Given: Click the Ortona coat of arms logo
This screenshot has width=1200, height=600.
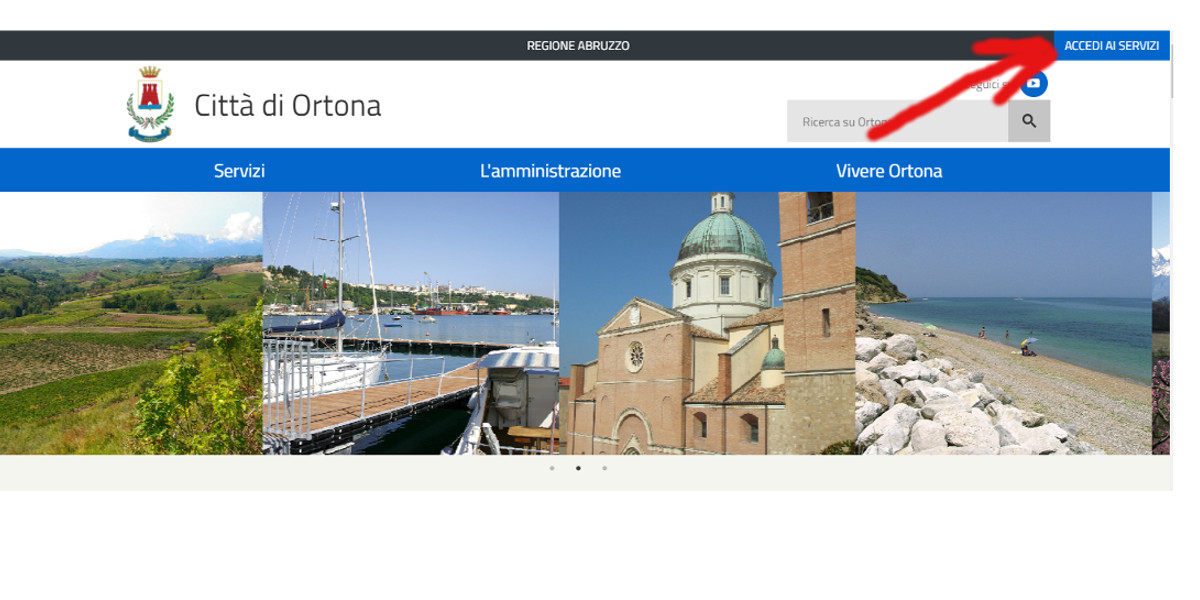Looking at the screenshot, I should (x=150, y=104).
